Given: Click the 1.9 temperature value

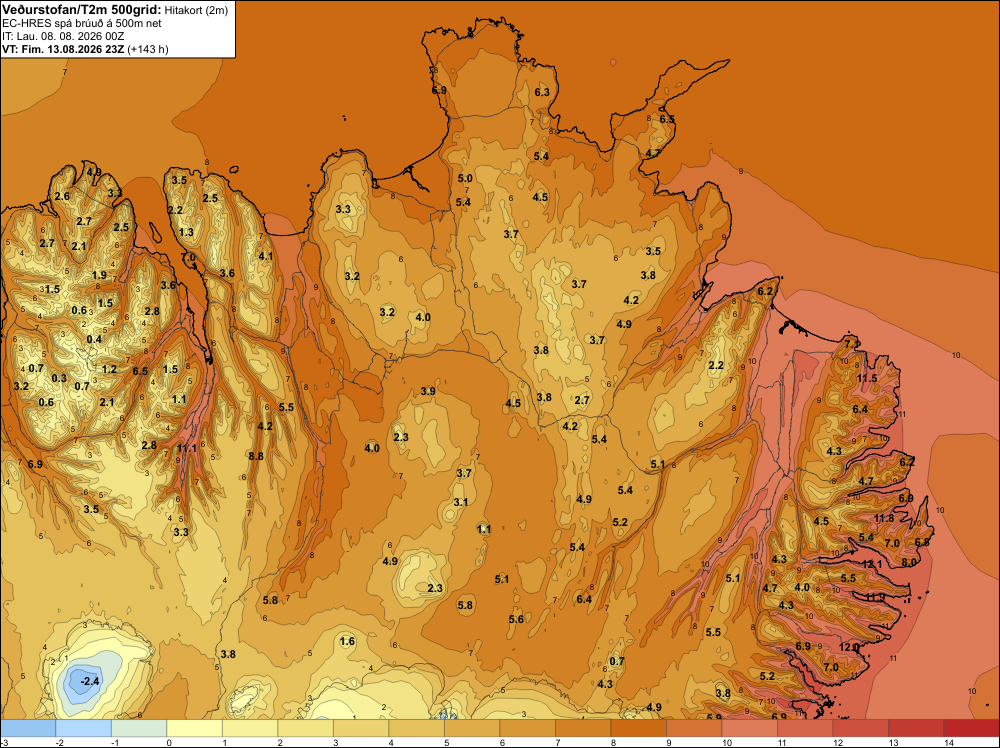Looking at the screenshot, I should tap(99, 275).
